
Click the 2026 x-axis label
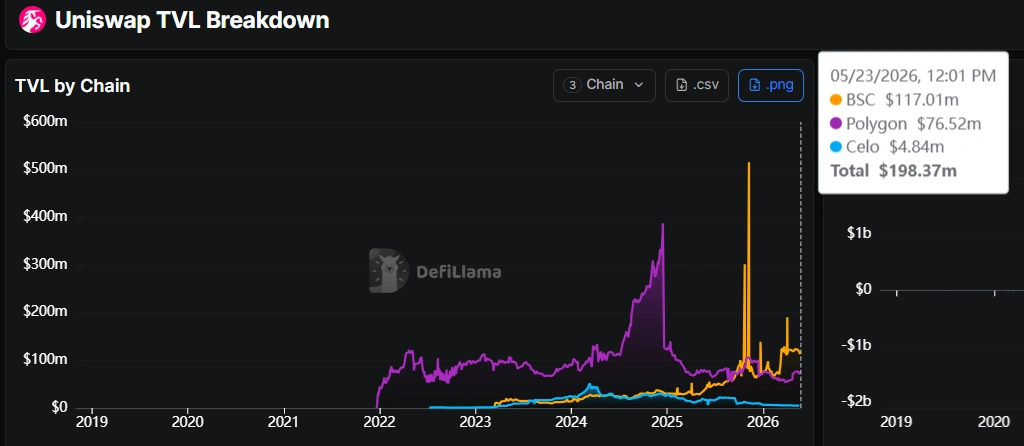tap(762, 421)
